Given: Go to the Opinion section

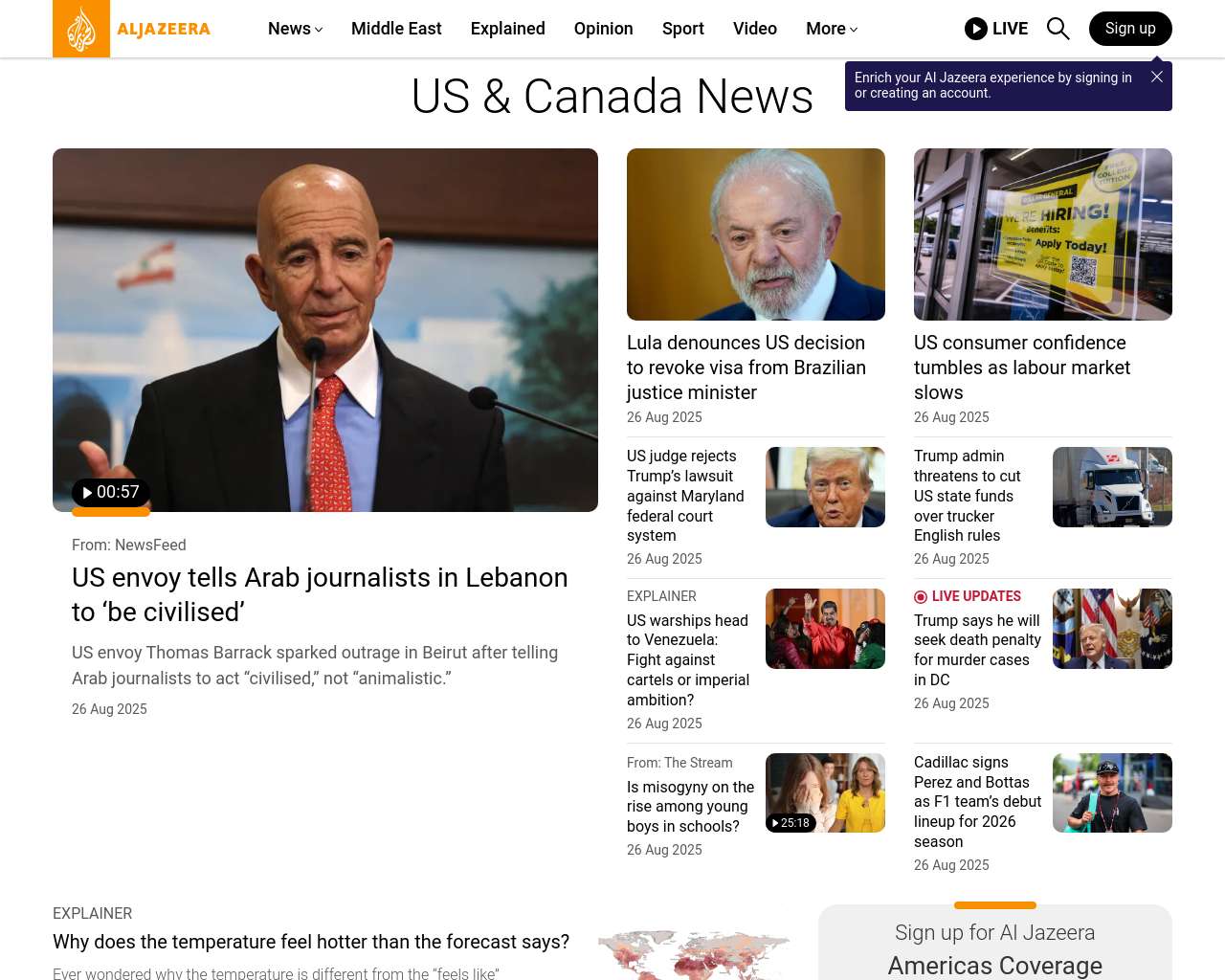Looking at the screenshot, I should [604, 29].
